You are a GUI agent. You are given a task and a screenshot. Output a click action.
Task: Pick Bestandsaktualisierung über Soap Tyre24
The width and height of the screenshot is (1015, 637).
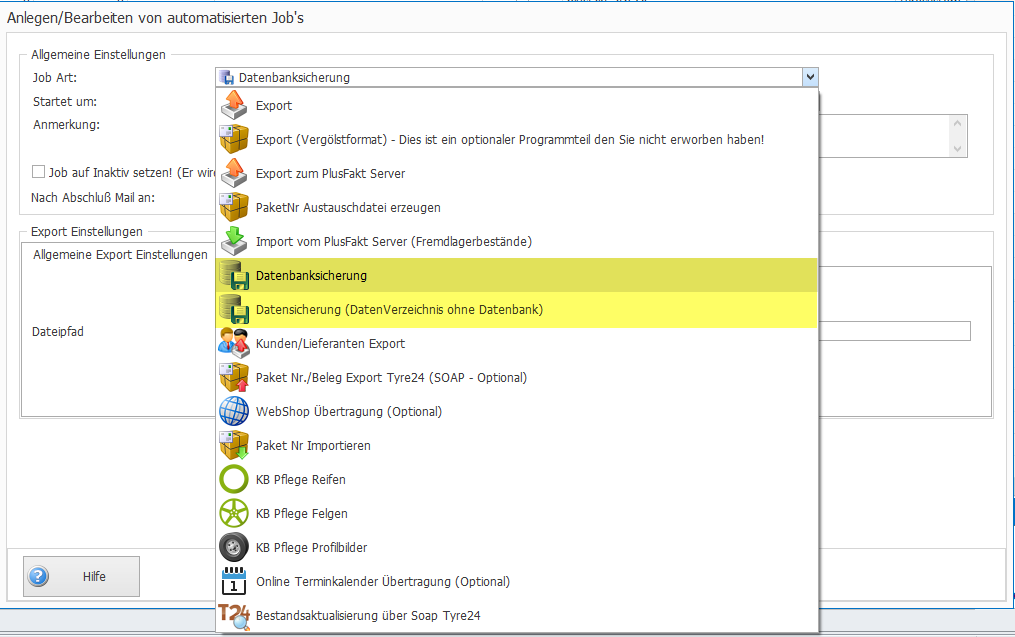pyautogui.click(x=517, y=615)
